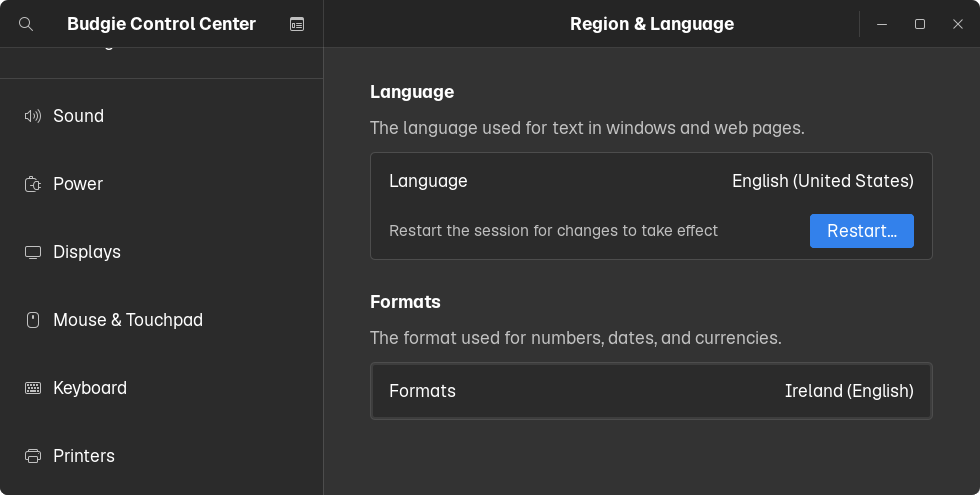Close the Region & Language window

(x=958, y=24)
